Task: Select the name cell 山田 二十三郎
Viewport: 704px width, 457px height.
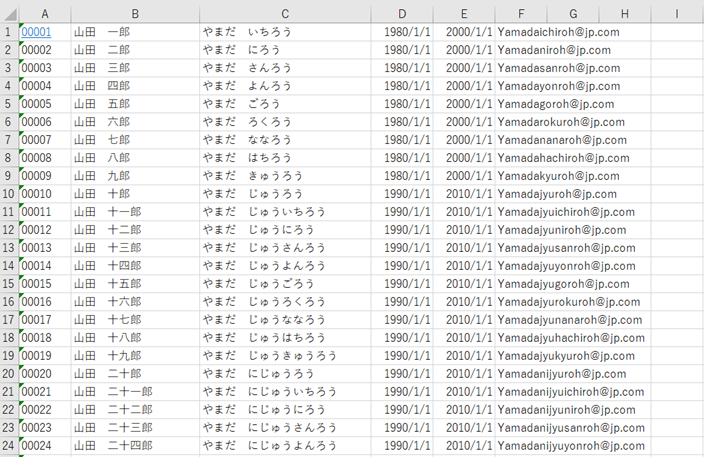Action: (135, 428)
